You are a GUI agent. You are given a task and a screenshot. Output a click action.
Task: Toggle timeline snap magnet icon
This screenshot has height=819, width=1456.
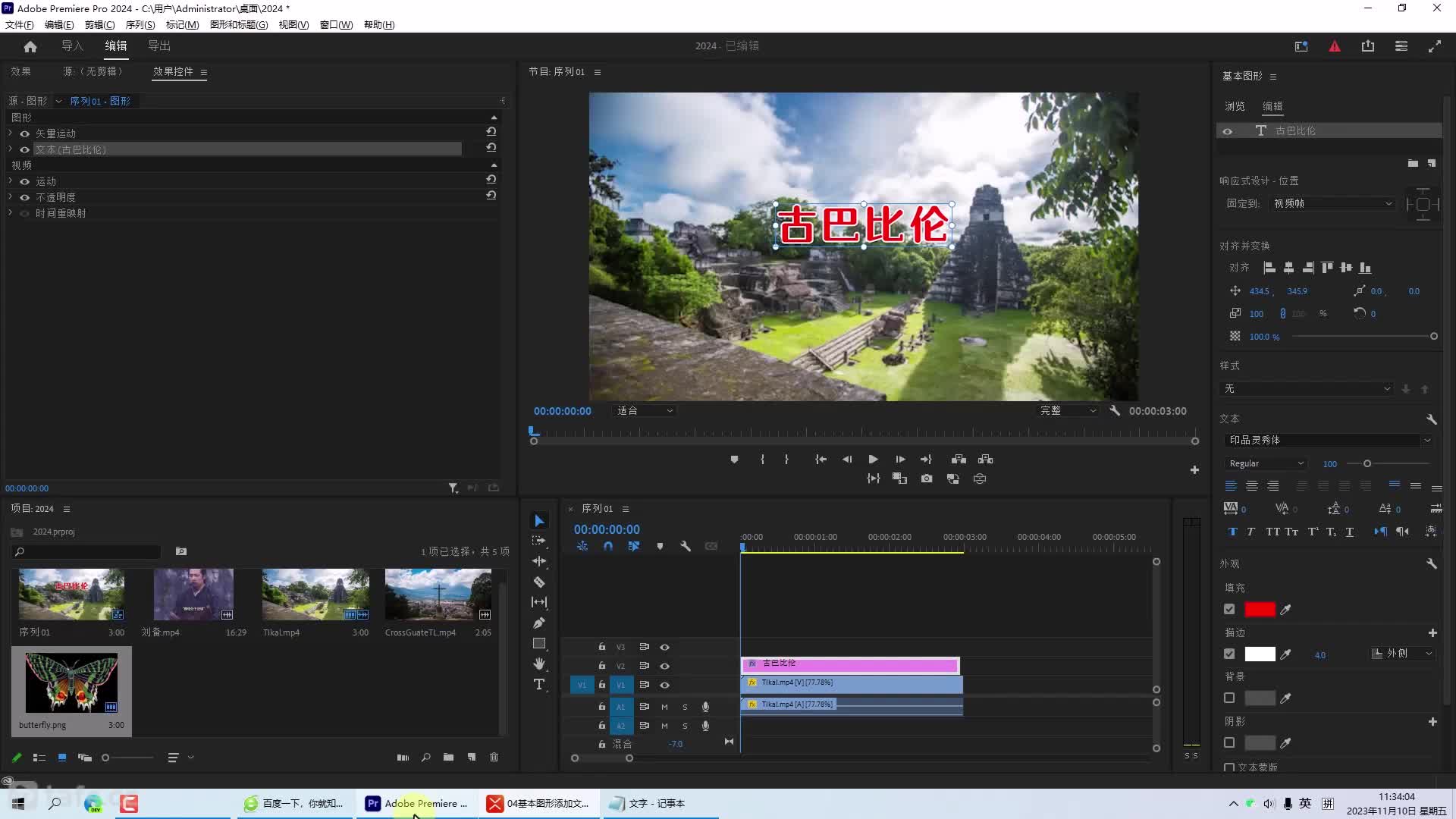[x=608, y=546]
